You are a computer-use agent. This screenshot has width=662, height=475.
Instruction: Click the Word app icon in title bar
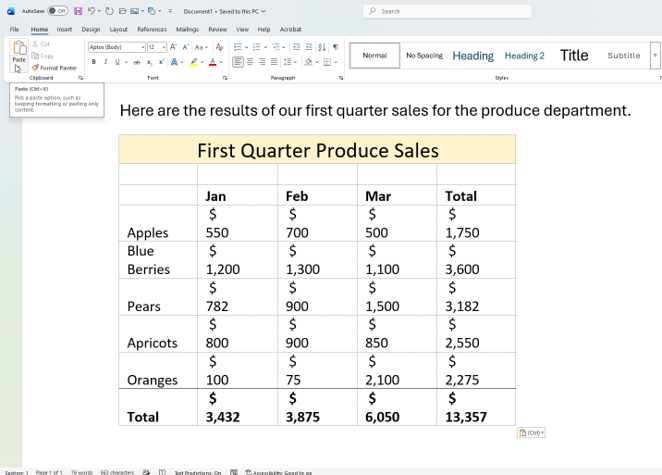pos(11,11)
